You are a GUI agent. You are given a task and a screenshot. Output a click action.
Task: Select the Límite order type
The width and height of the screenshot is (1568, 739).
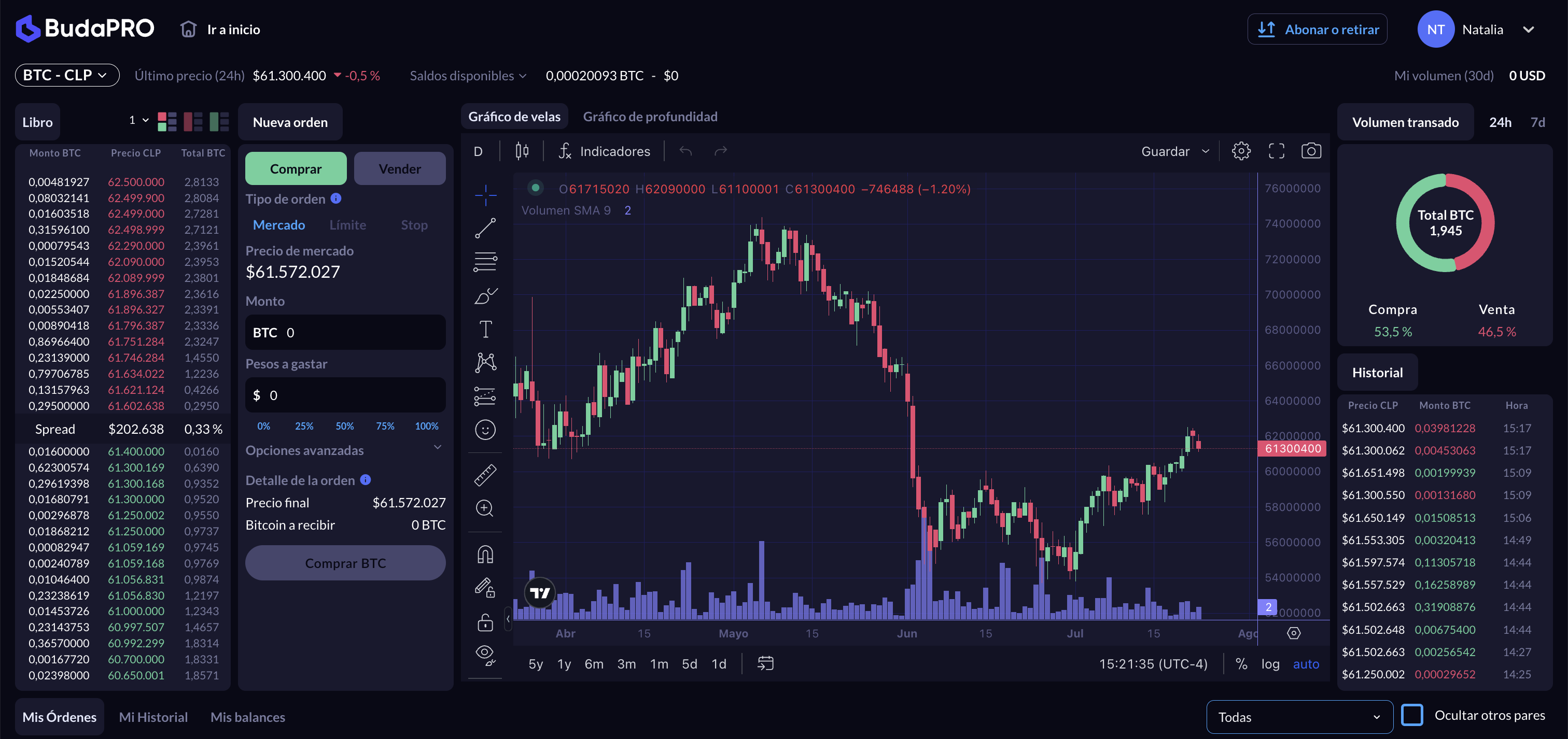coord(347,224)
